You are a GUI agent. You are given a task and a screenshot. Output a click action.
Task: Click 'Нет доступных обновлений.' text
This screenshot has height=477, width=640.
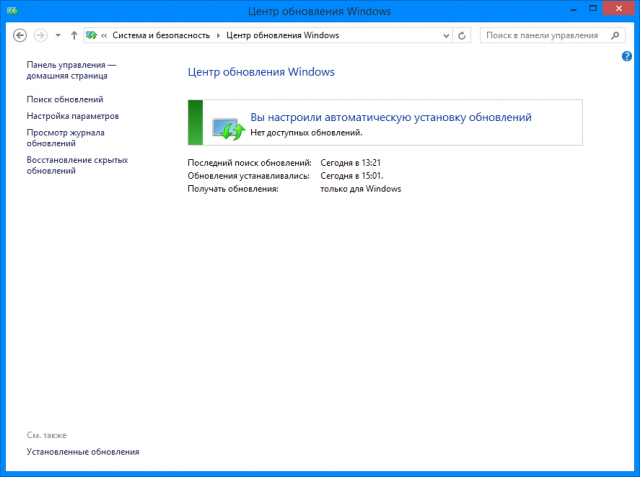point(306,133)
